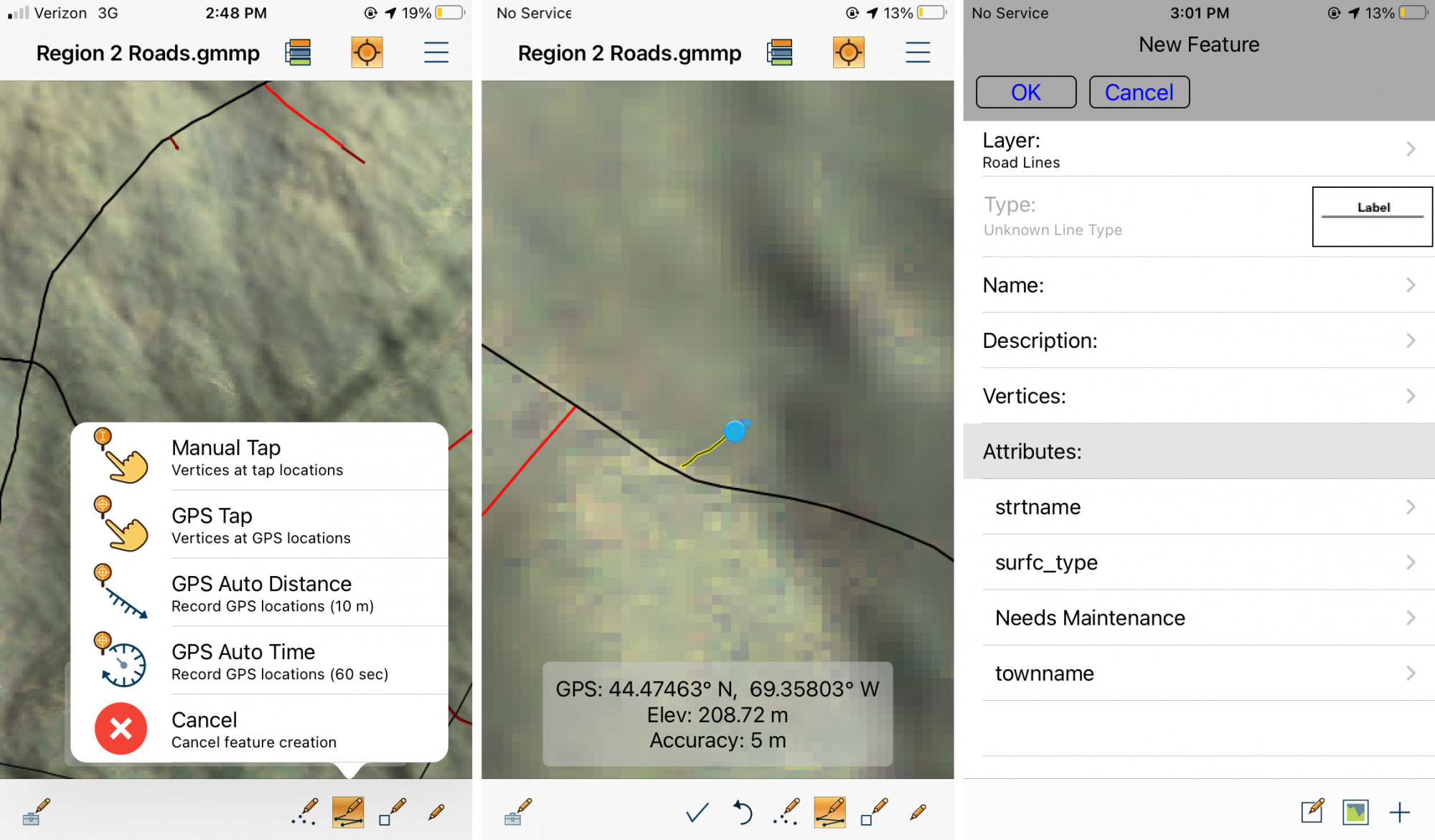Tap the checkmark to finish the line

click(697, 813)
